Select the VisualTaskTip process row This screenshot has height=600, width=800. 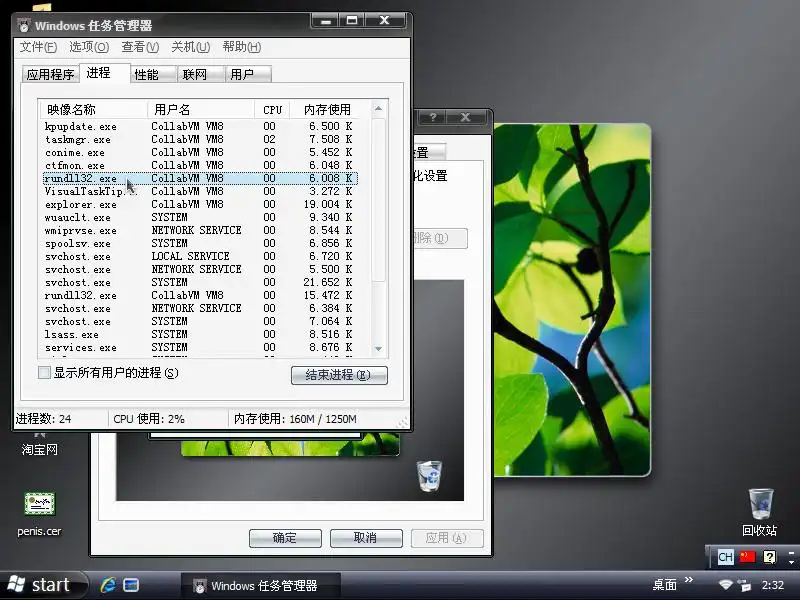click(x=200, y=191)
